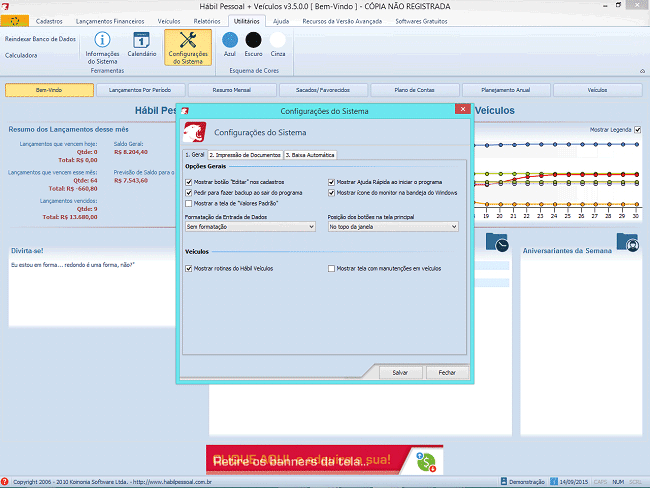
Task: Switch to 2. Impressão de Documentos tab
Action: tap(245, 155)
